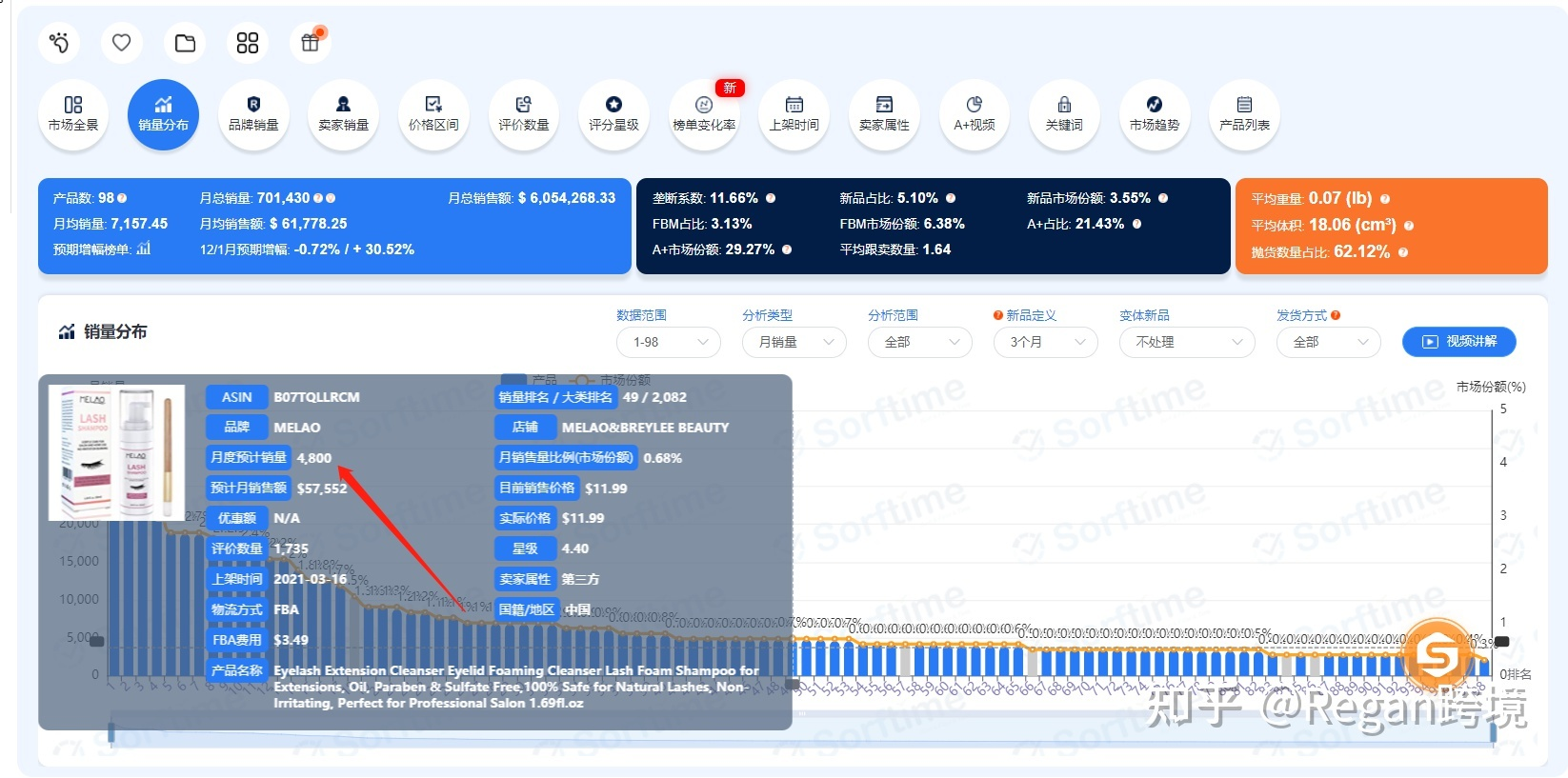Expand the 数据范围 dropdown showing 1-98
The width and height of the screenshot is (1568, 778).
pos(668,342)
